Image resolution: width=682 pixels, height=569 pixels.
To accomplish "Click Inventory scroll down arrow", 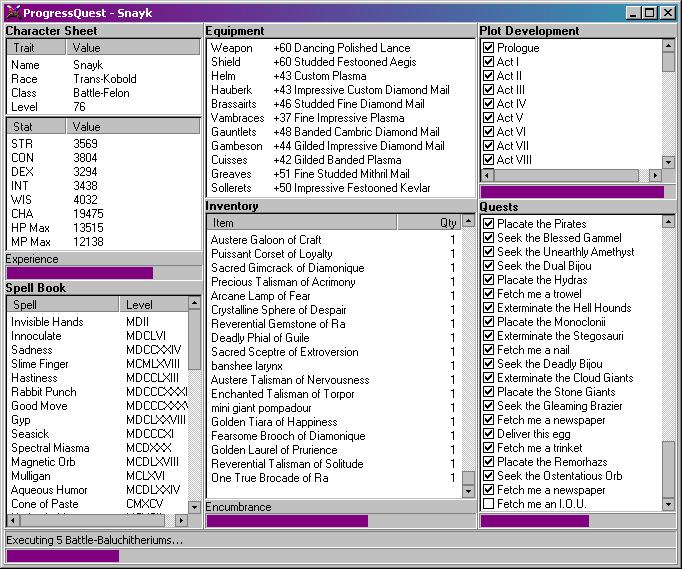I will [x=468, y=491].
